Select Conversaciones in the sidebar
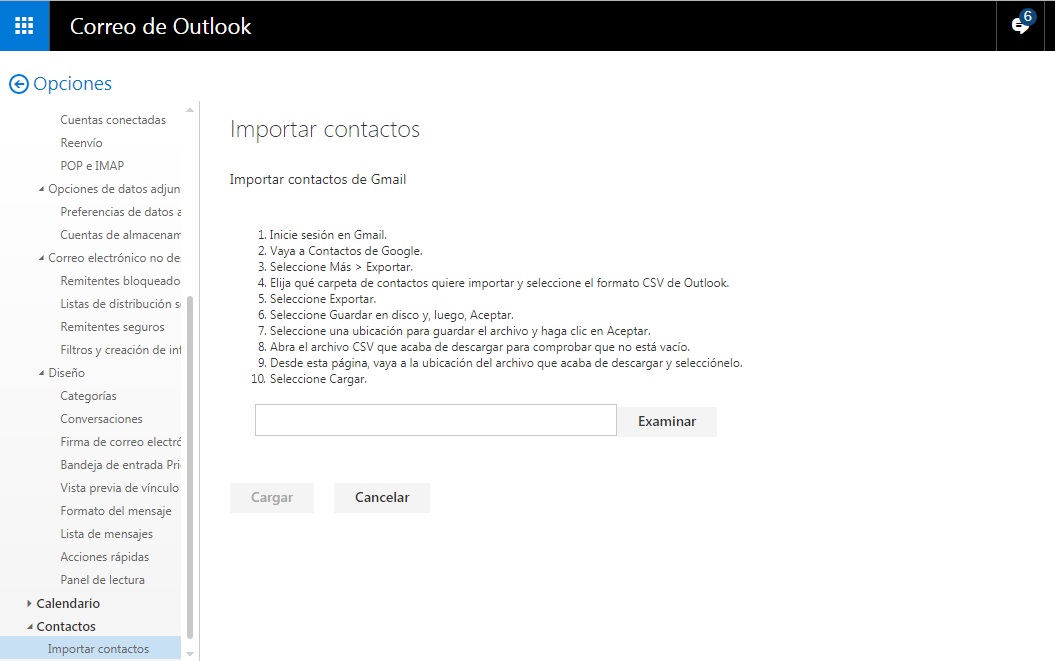This screenshot has width=1055, height=661. [x=101, y=418]
